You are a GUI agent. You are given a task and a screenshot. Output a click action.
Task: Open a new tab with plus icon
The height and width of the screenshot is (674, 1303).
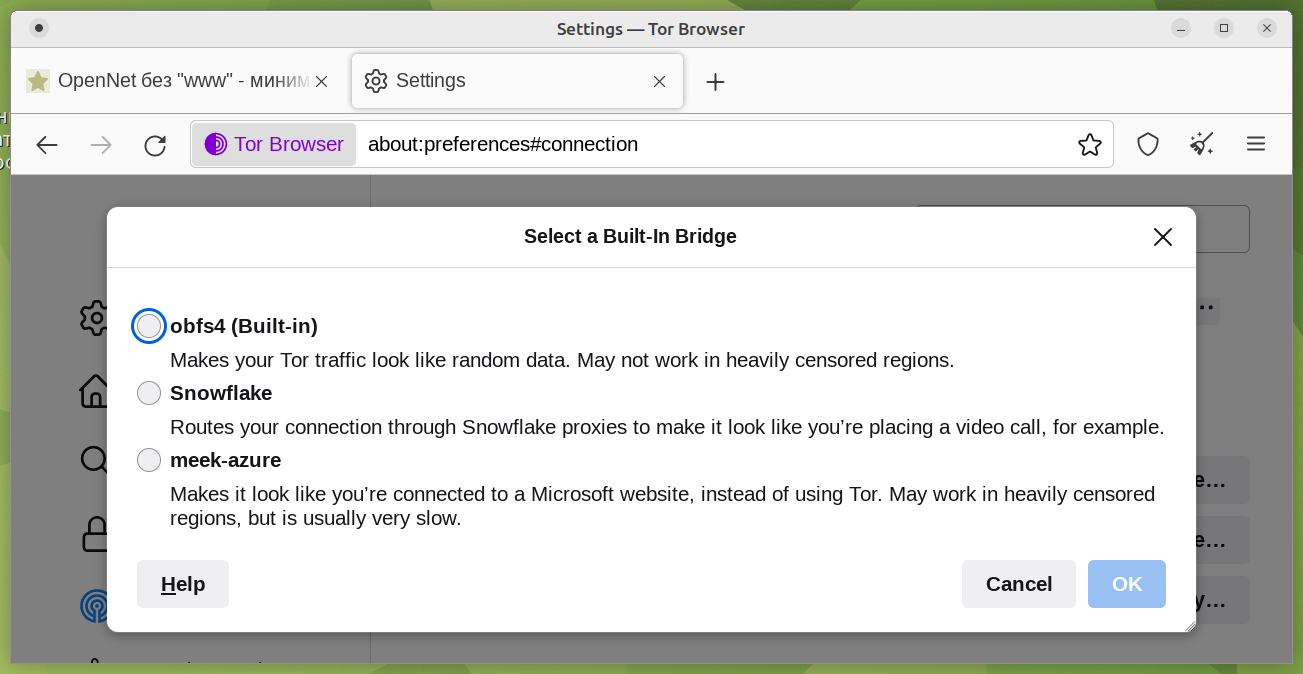(x=715, y=82)
